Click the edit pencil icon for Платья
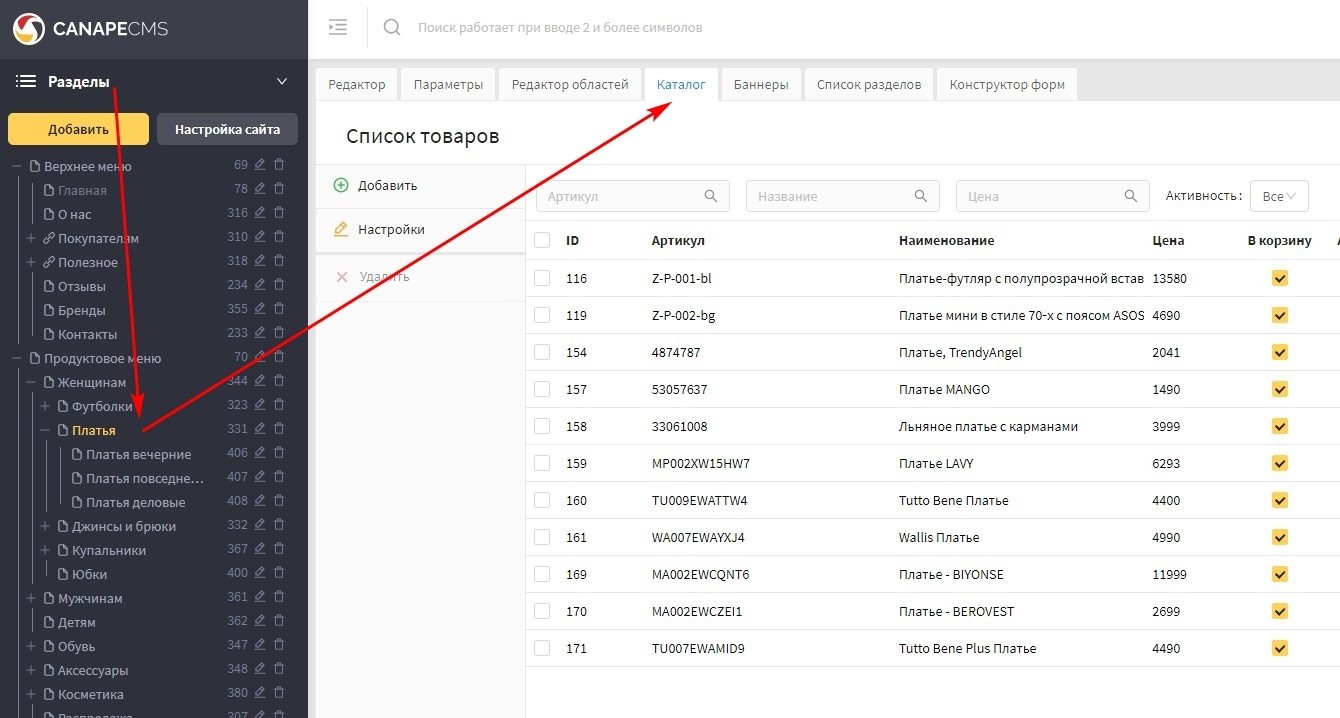The width and height of the screenshot is (1340, 718). (x=260, y=428)
